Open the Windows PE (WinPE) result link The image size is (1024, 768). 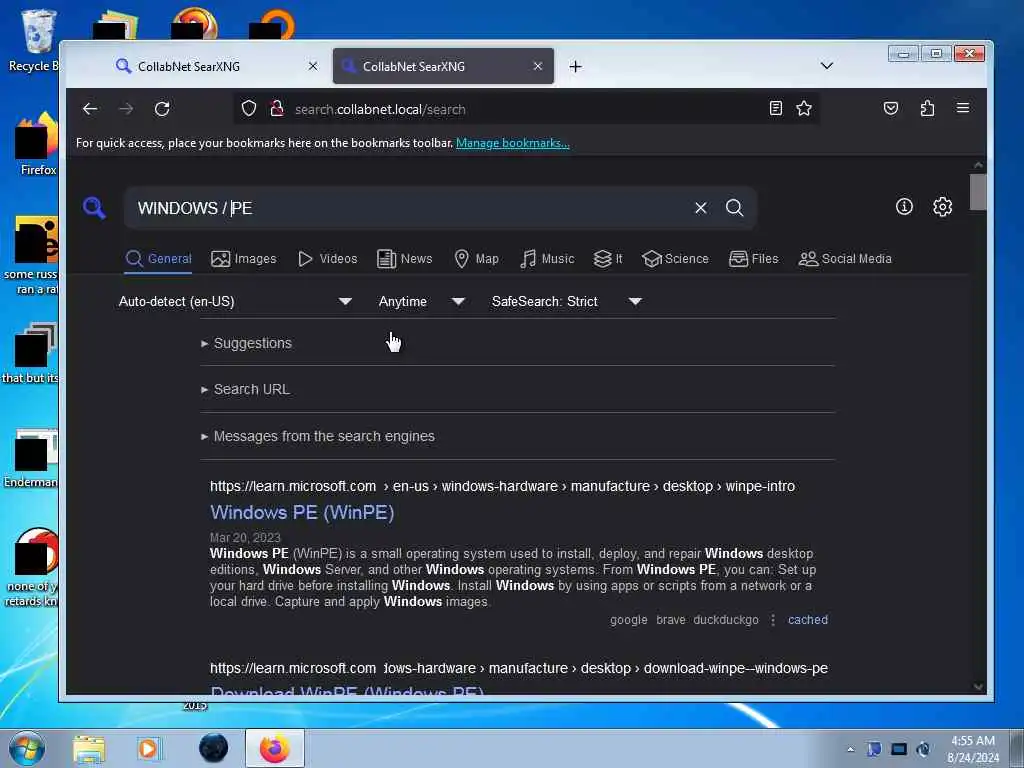click(x=302, y=513)
